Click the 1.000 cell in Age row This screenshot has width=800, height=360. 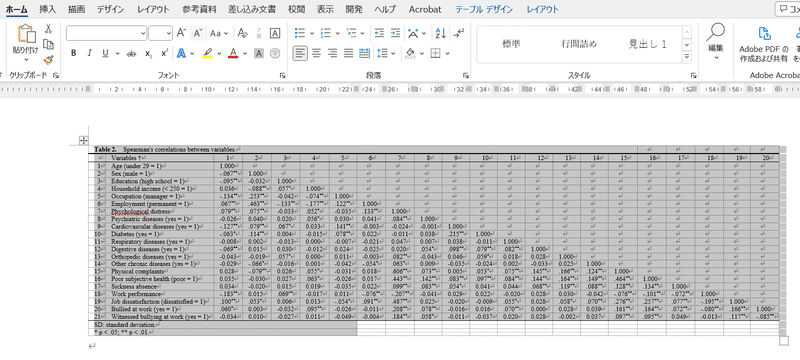click(x=227, y=166)
